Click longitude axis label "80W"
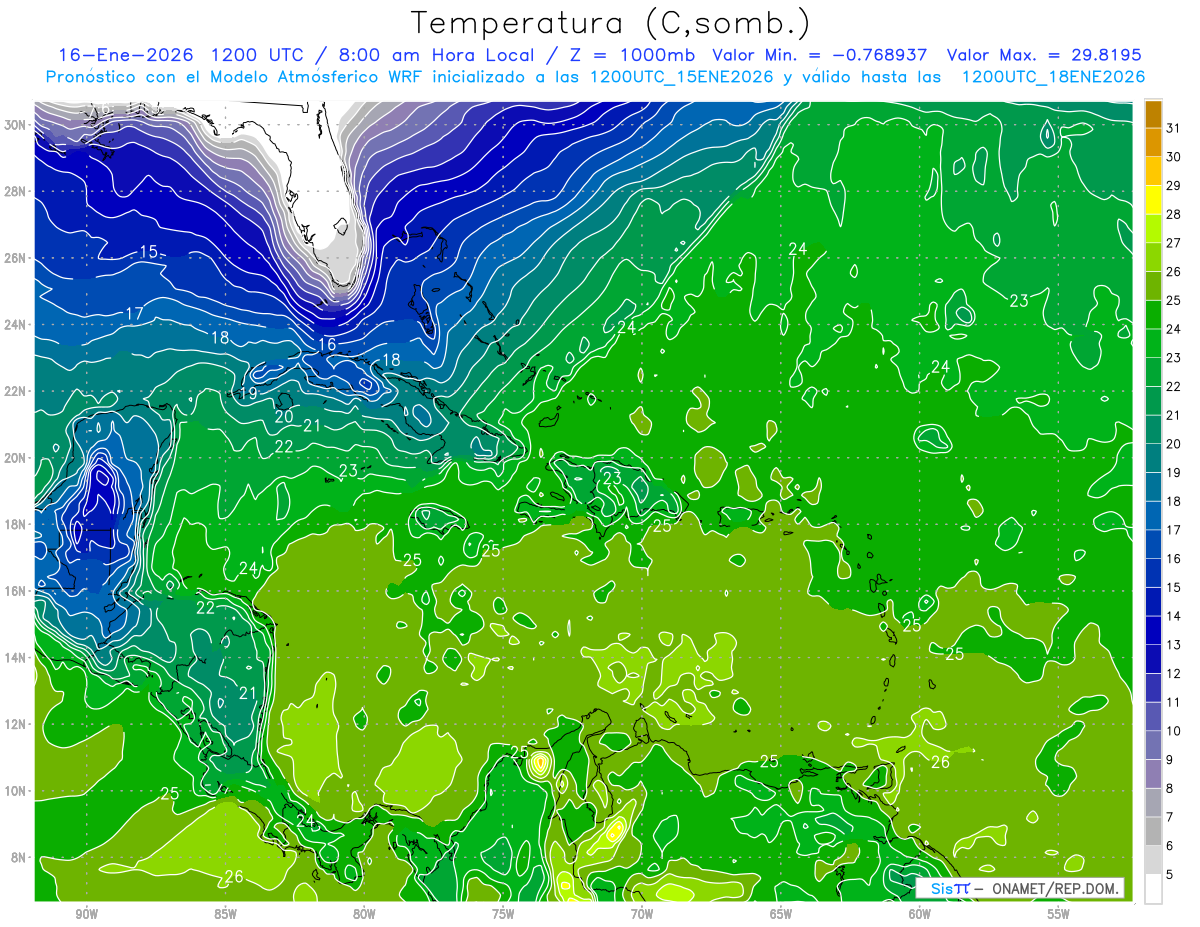 tap(363, 914)
